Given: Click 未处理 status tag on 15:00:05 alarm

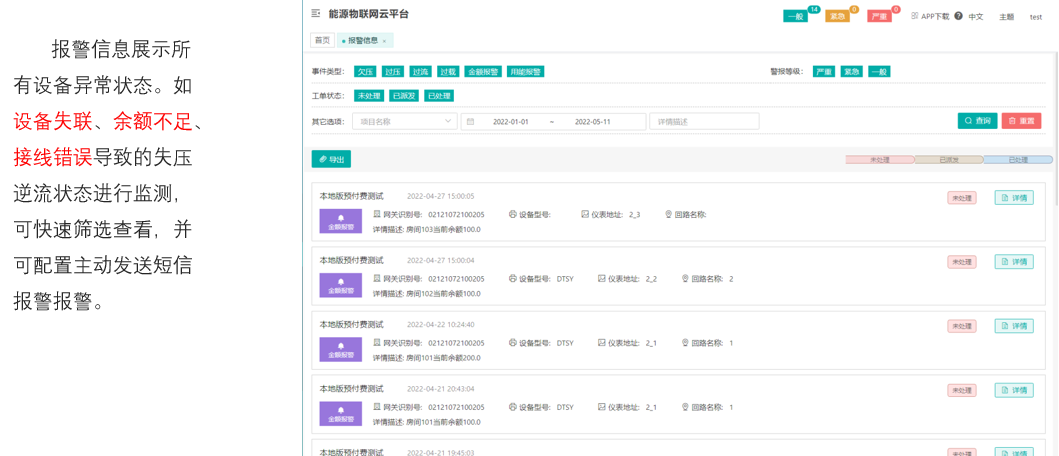Looking at the screenshot, I should coord(962,198).
